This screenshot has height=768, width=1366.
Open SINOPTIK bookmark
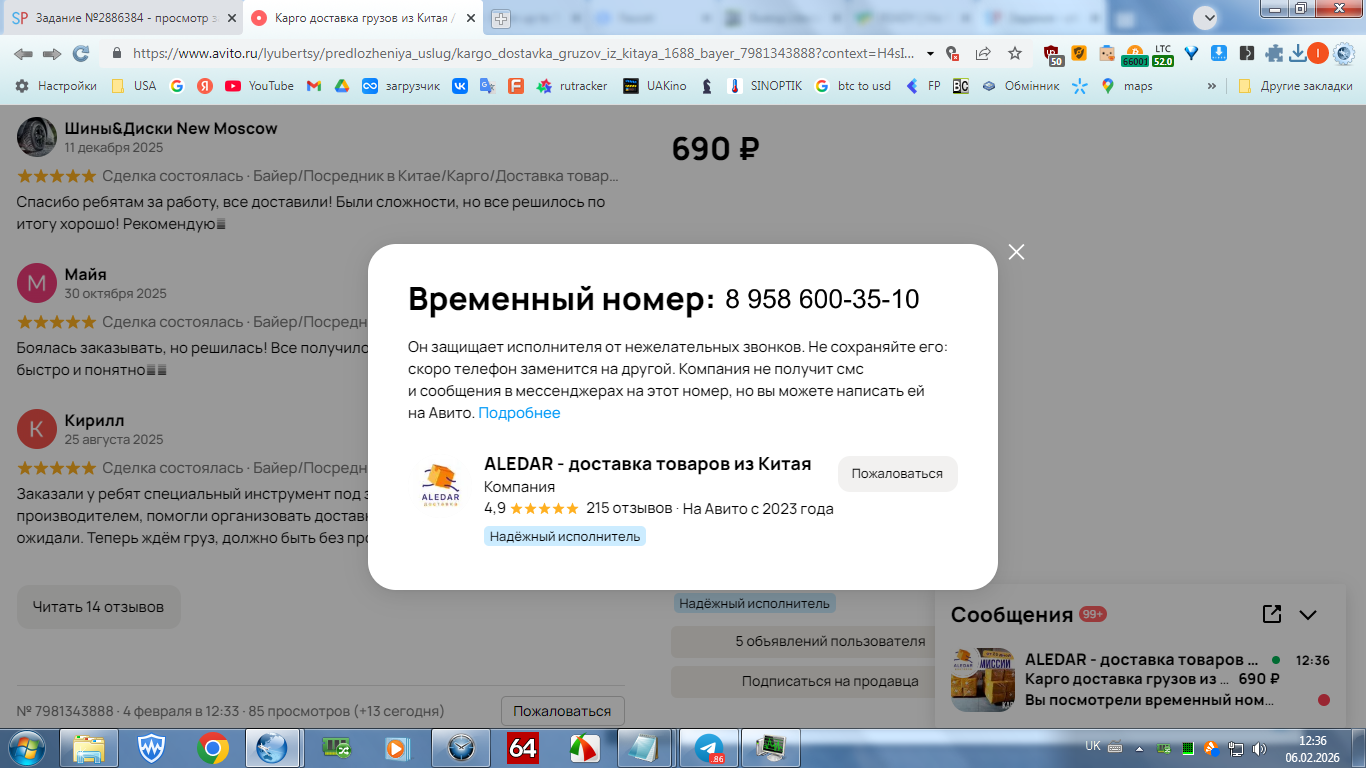(765, 86)
